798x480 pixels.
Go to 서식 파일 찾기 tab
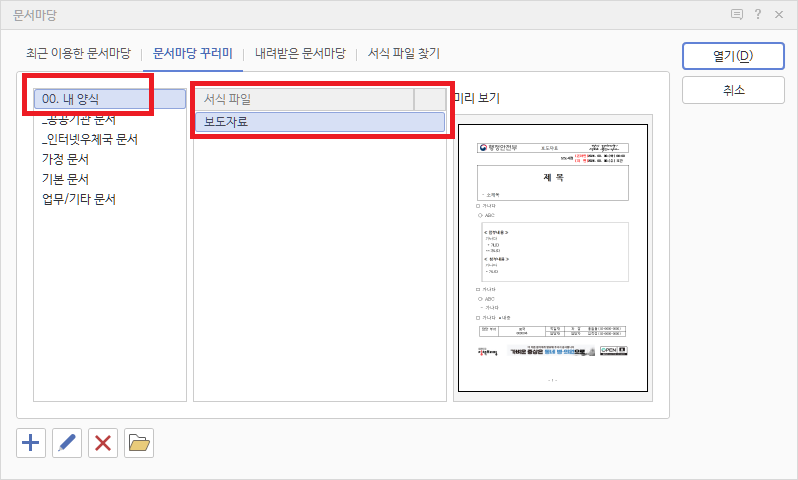pyautogui.click(x=404, y=53)
